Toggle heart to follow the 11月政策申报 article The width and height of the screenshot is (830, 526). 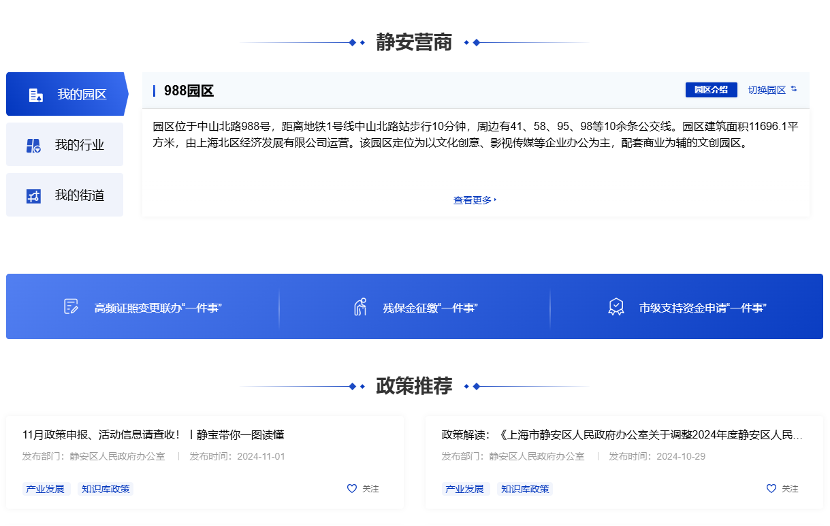(x=352, y=489)
